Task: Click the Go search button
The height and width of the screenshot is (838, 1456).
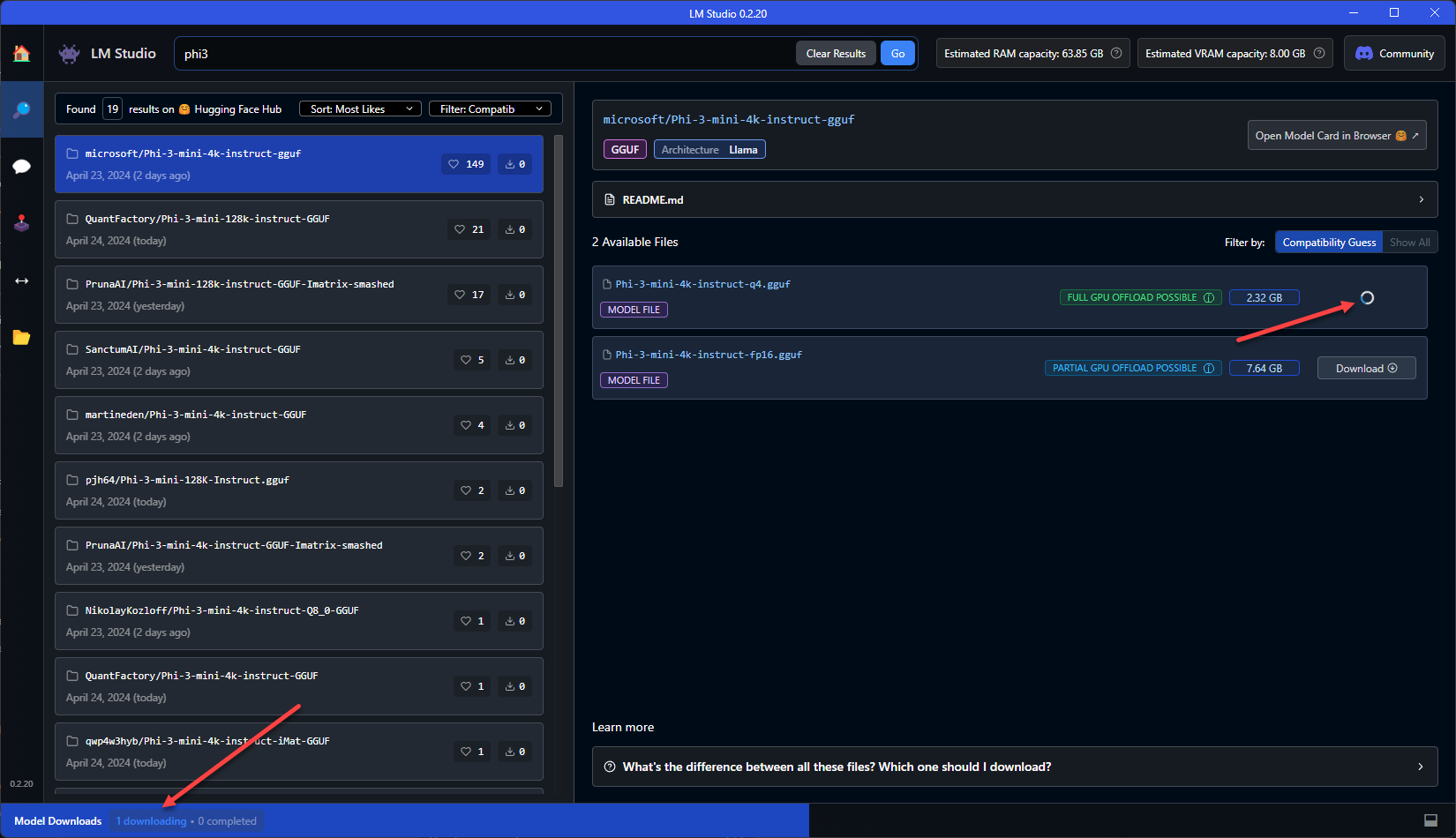Action: coord(897,53)
